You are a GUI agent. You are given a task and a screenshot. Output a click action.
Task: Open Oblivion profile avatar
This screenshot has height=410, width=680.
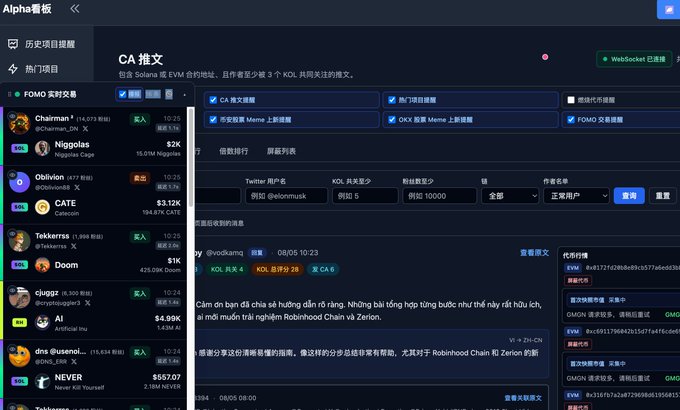[20, 182]
